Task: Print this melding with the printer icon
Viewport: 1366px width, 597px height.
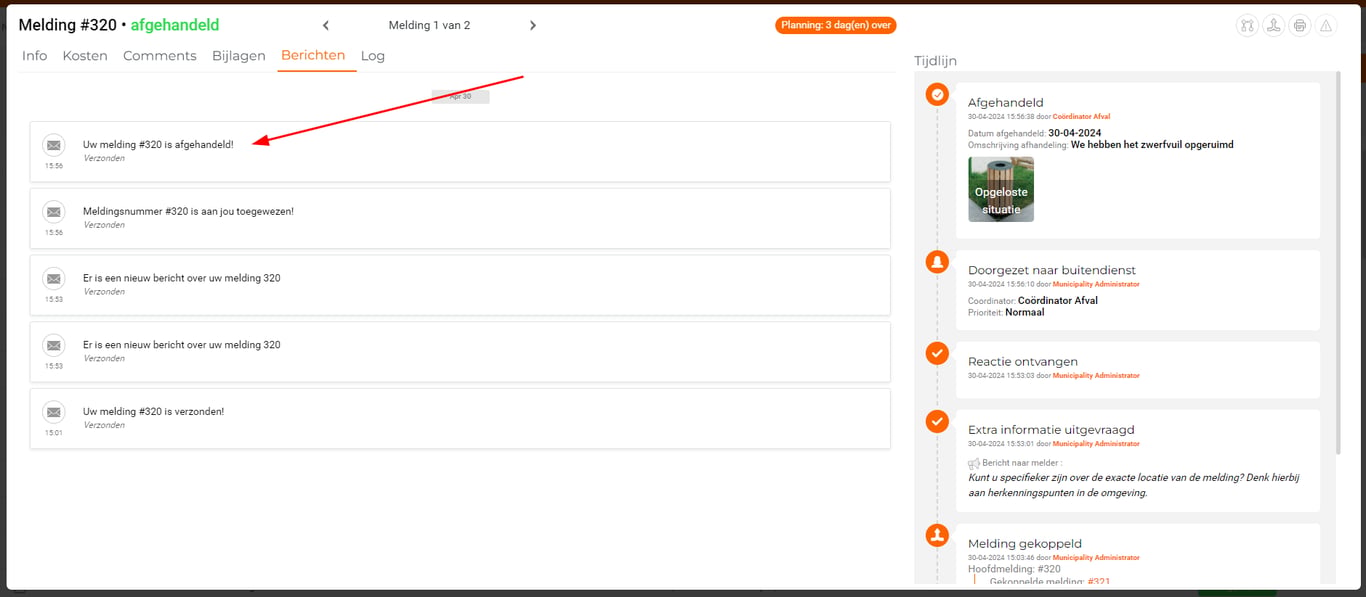Action: tap(1299, 26)
